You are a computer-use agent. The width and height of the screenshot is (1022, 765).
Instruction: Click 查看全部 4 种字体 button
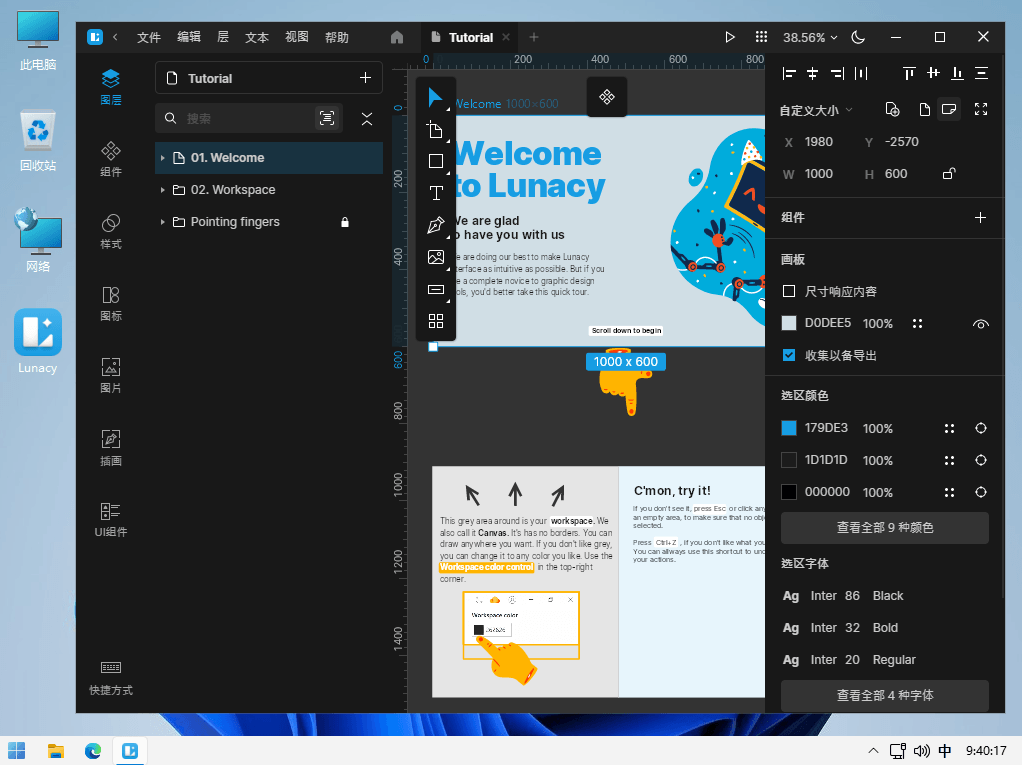(x=884, y=695)
